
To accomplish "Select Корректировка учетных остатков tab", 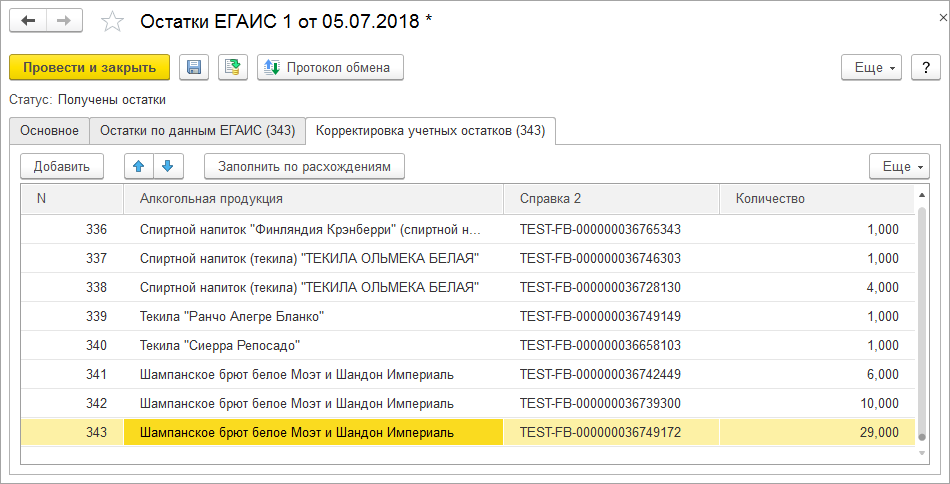I will coord(430,131).
